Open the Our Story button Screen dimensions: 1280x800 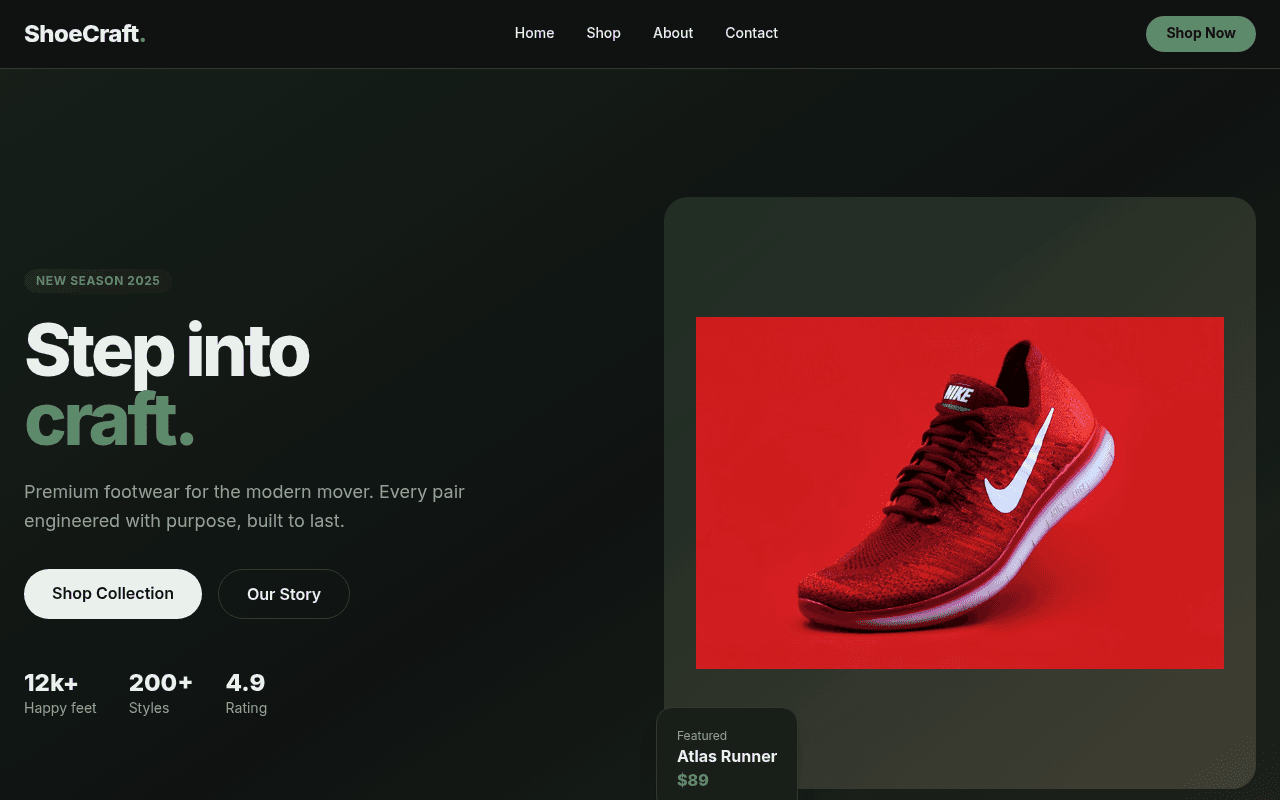pos(284,594)
